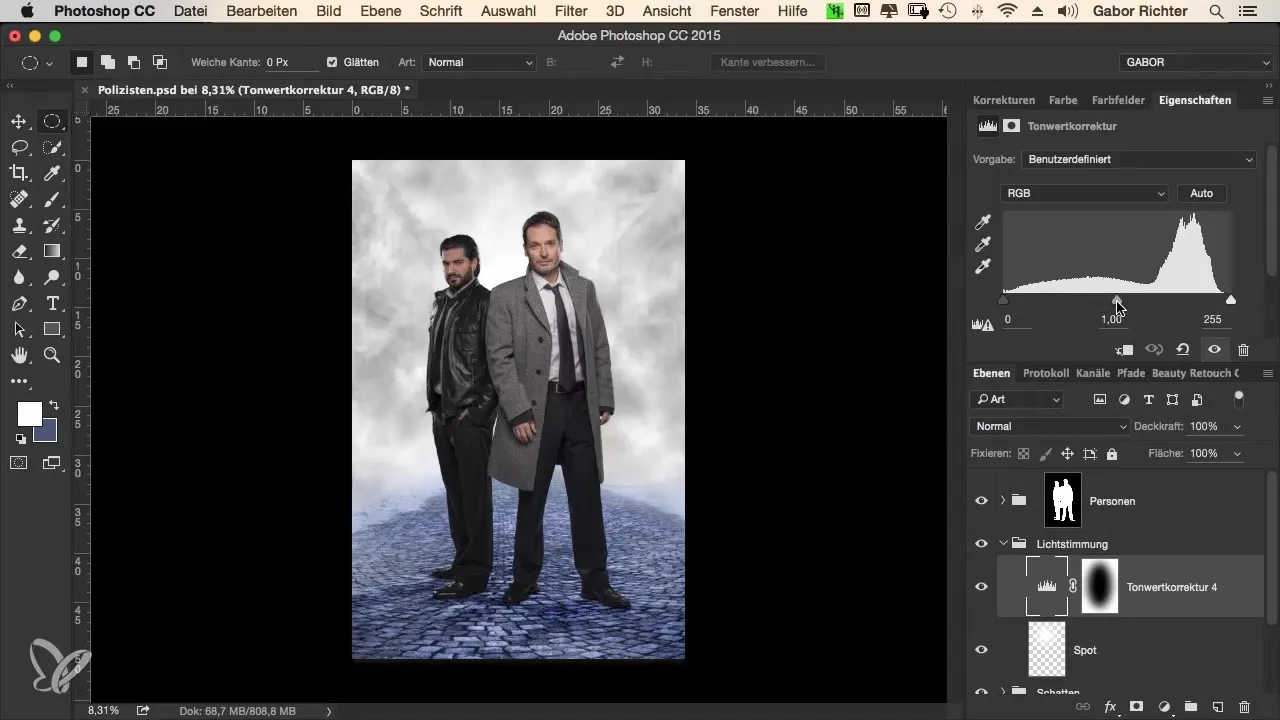Expand the Personen group
The width and height of the screenshot is (1280, 720).
[1002, 500]
